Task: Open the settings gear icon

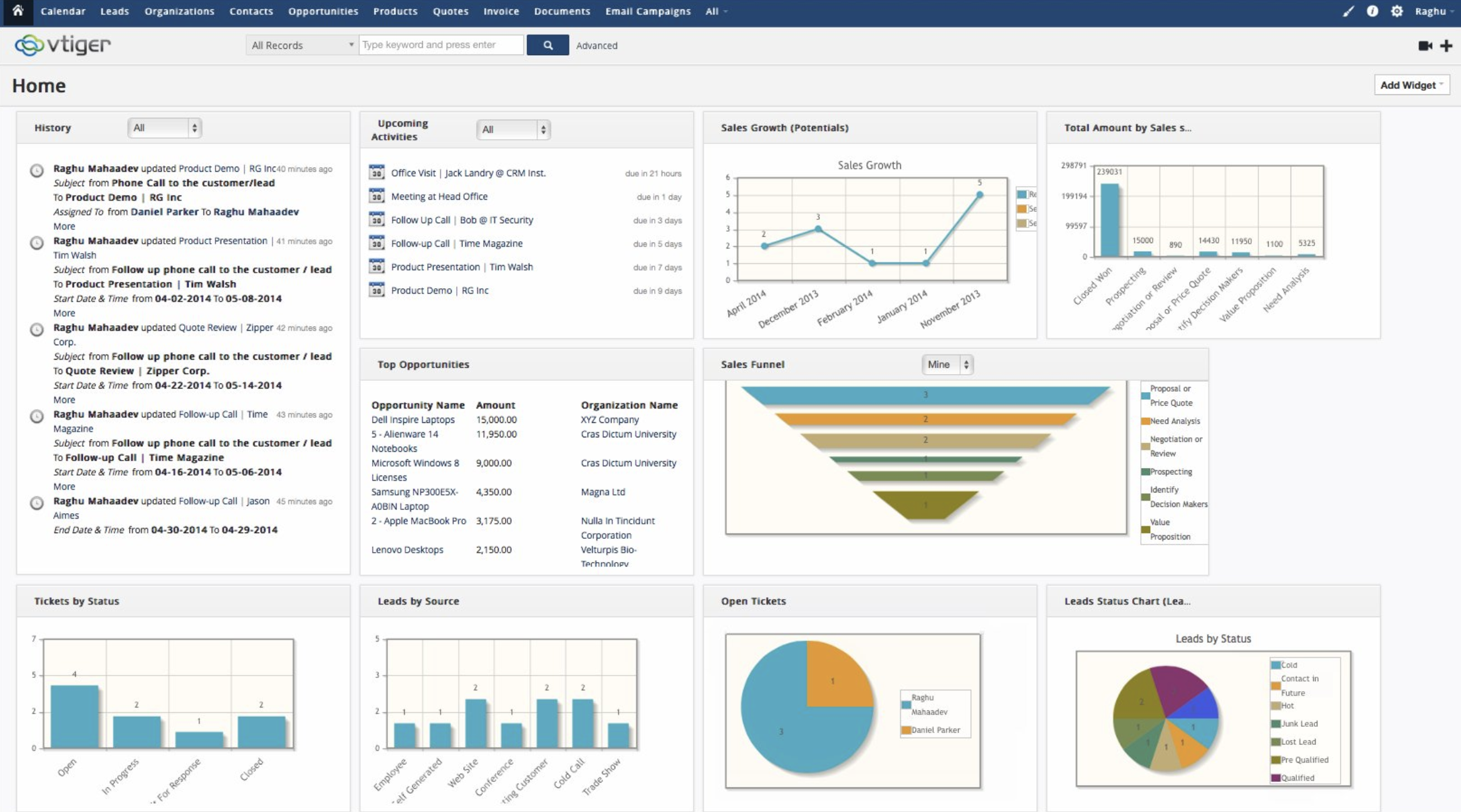Action: (x=1396, y=11)
